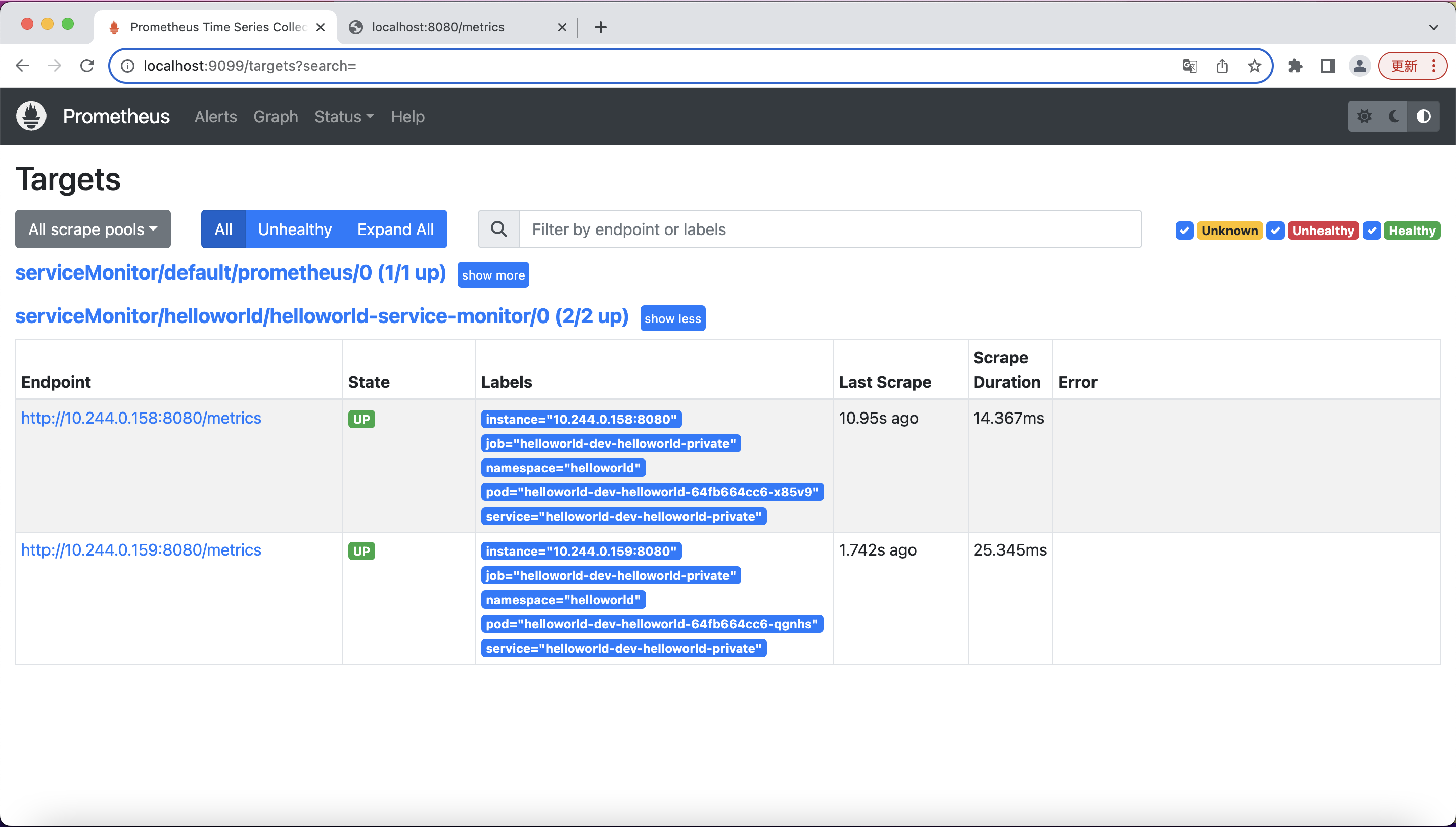Open the browser extensions puzzle icon
Image resolution: width=1456 pixels, height=827 pixels.
pyautogui.click(x=1295, y=66)
